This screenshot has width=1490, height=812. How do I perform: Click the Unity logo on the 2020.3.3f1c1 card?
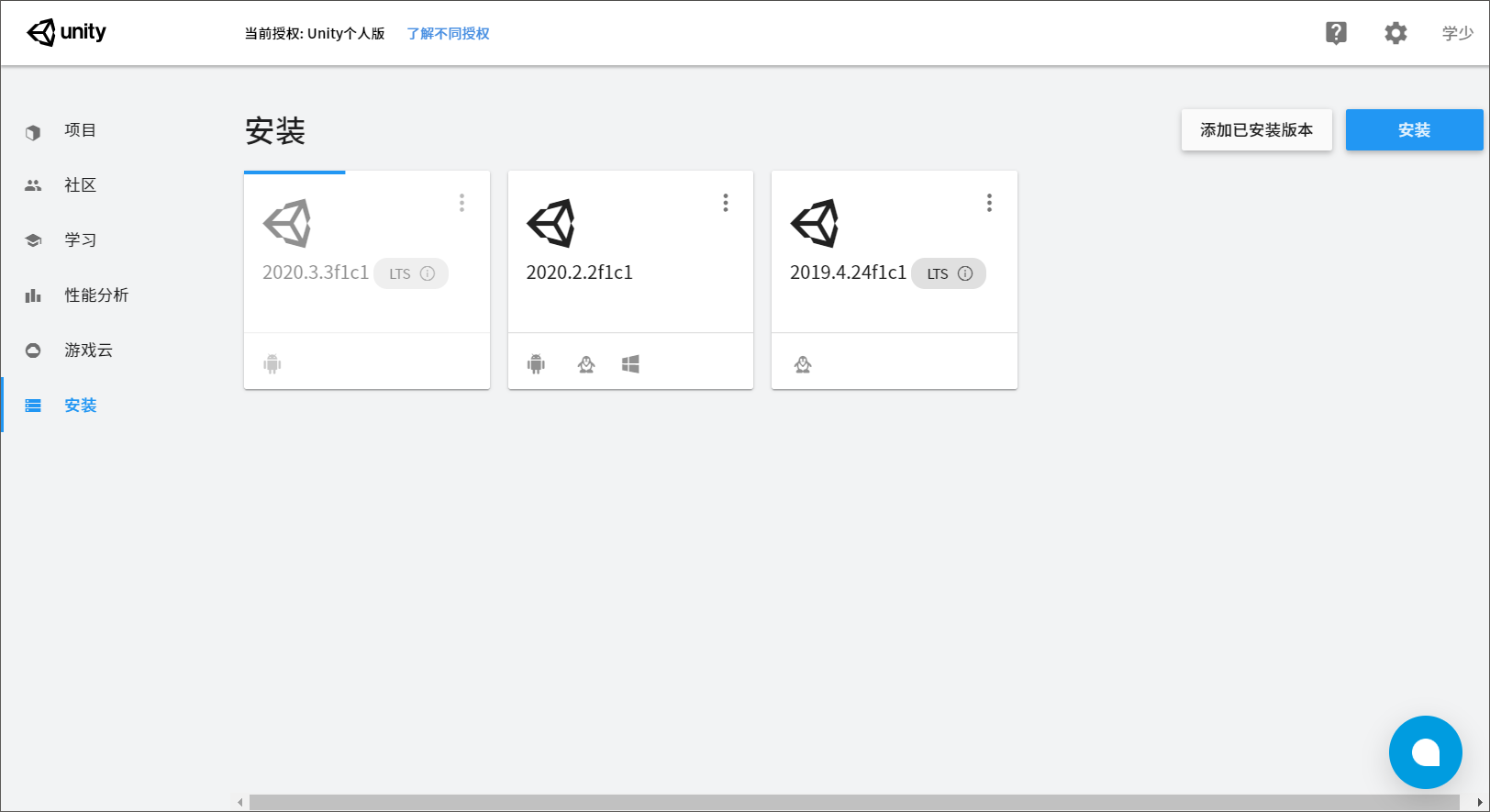click(287, 223)
